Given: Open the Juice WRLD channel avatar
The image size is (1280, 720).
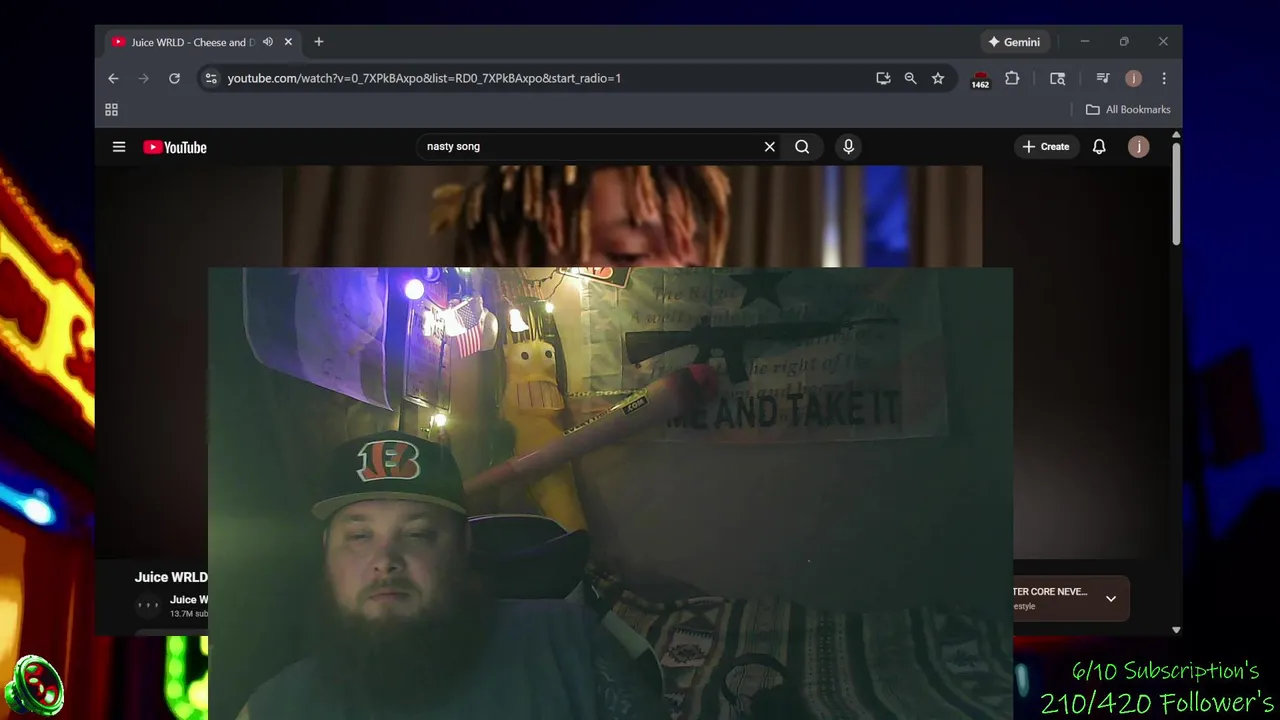Looking at the screenshot, I should click(x=148, y=605).
